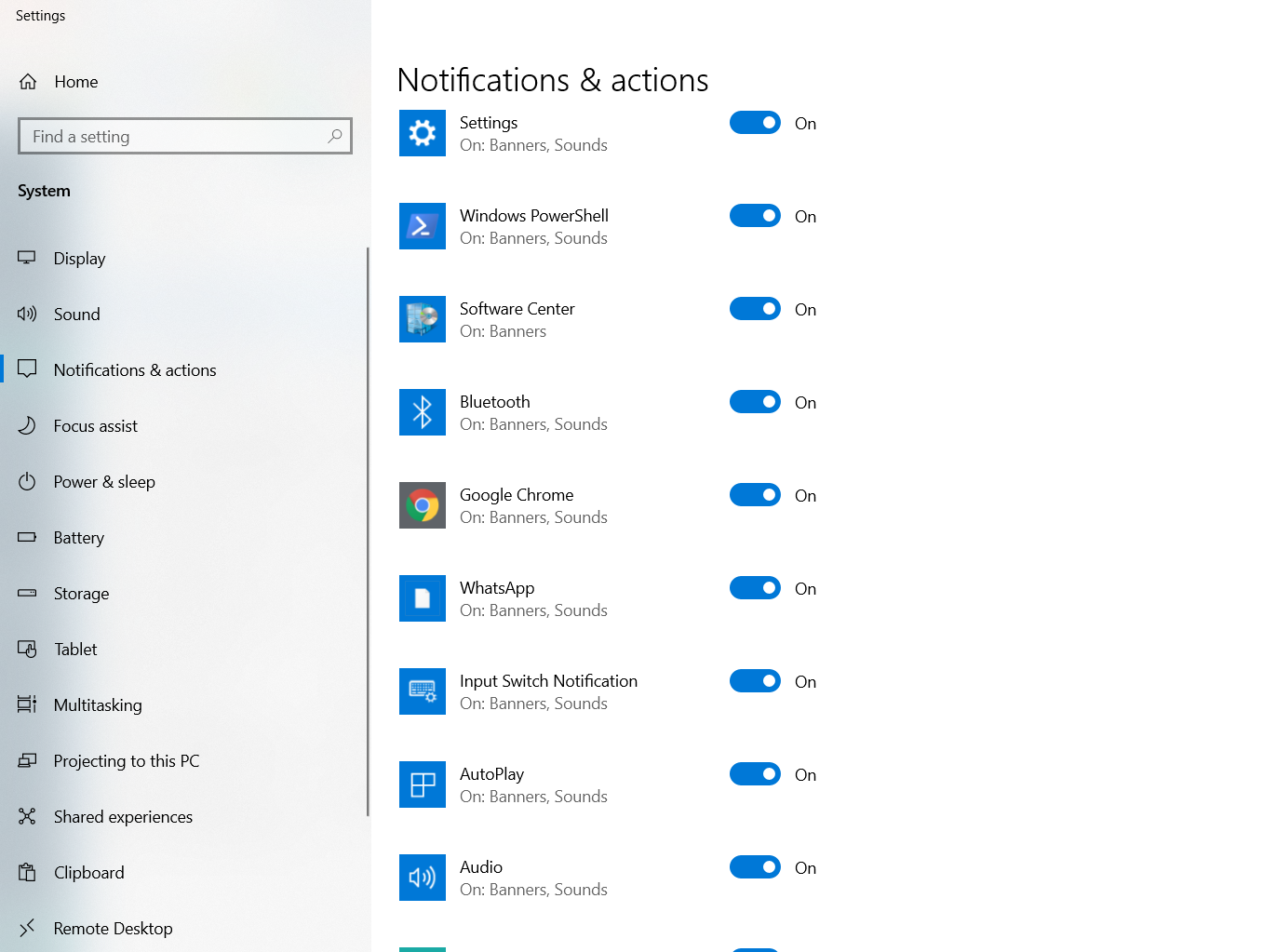Turn off WhatsApp notifications toggle
Image resolution: width=1263 pixels, height=952 pixels.
tap(755, 588)
